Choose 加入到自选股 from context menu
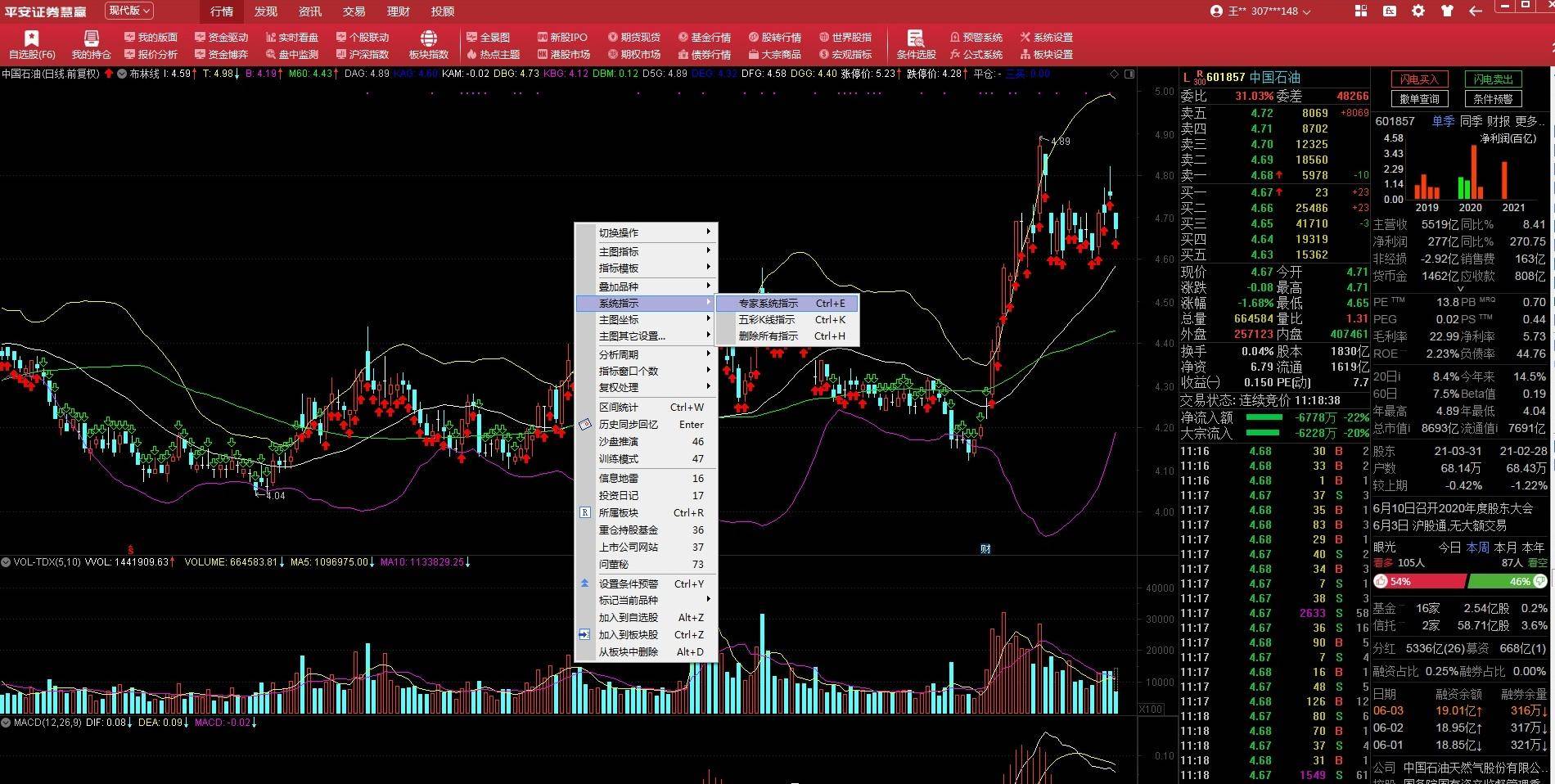The image size is (1555, 784). (647, 617)
